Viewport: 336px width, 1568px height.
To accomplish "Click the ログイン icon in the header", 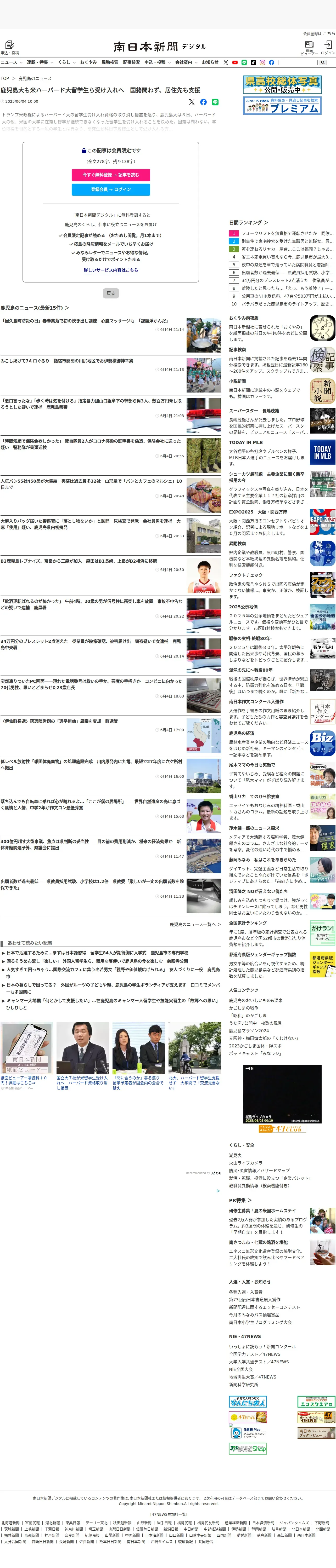I will 328,44.
